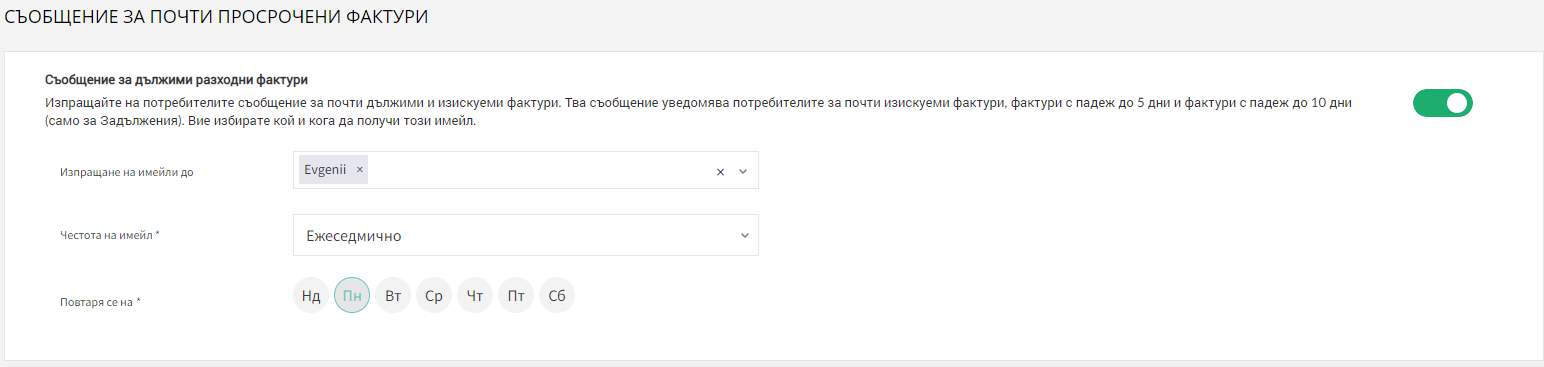Image resolution: width=1544 pixels, height=367 pixels.
Task: Toggle the Пн (Monday) day button
Action: coord(352,296)
